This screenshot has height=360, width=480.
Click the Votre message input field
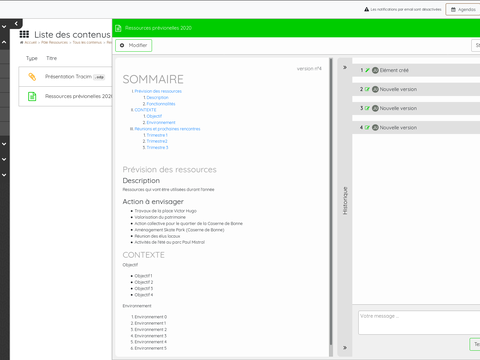click(x=419, y=322)
